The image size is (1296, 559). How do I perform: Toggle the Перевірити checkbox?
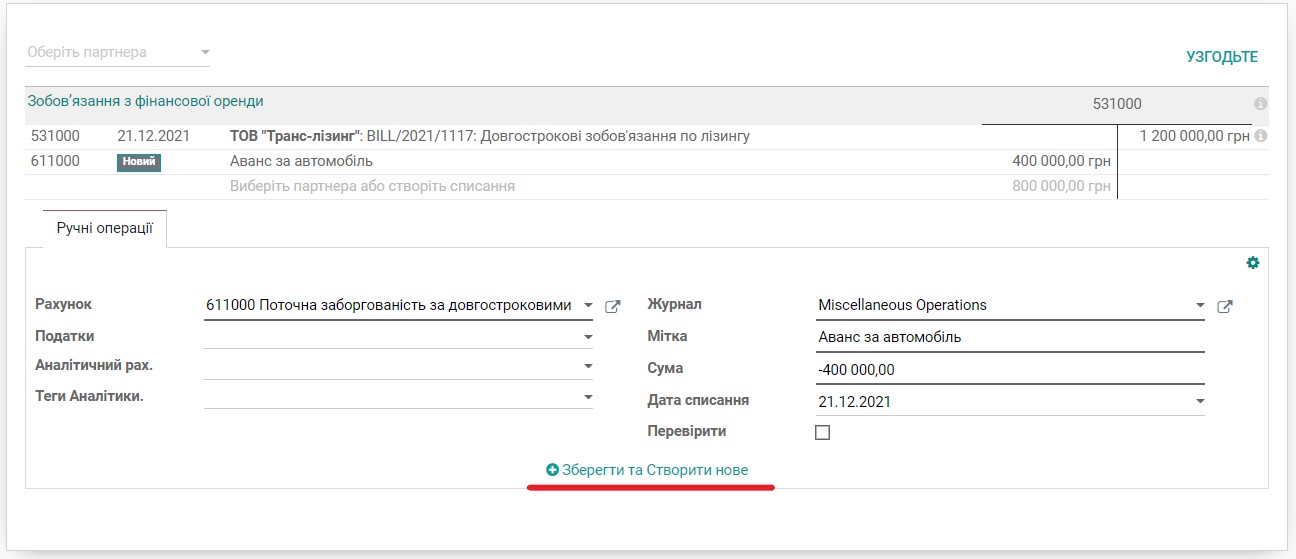pyautogui.click(x=823, y=433)
